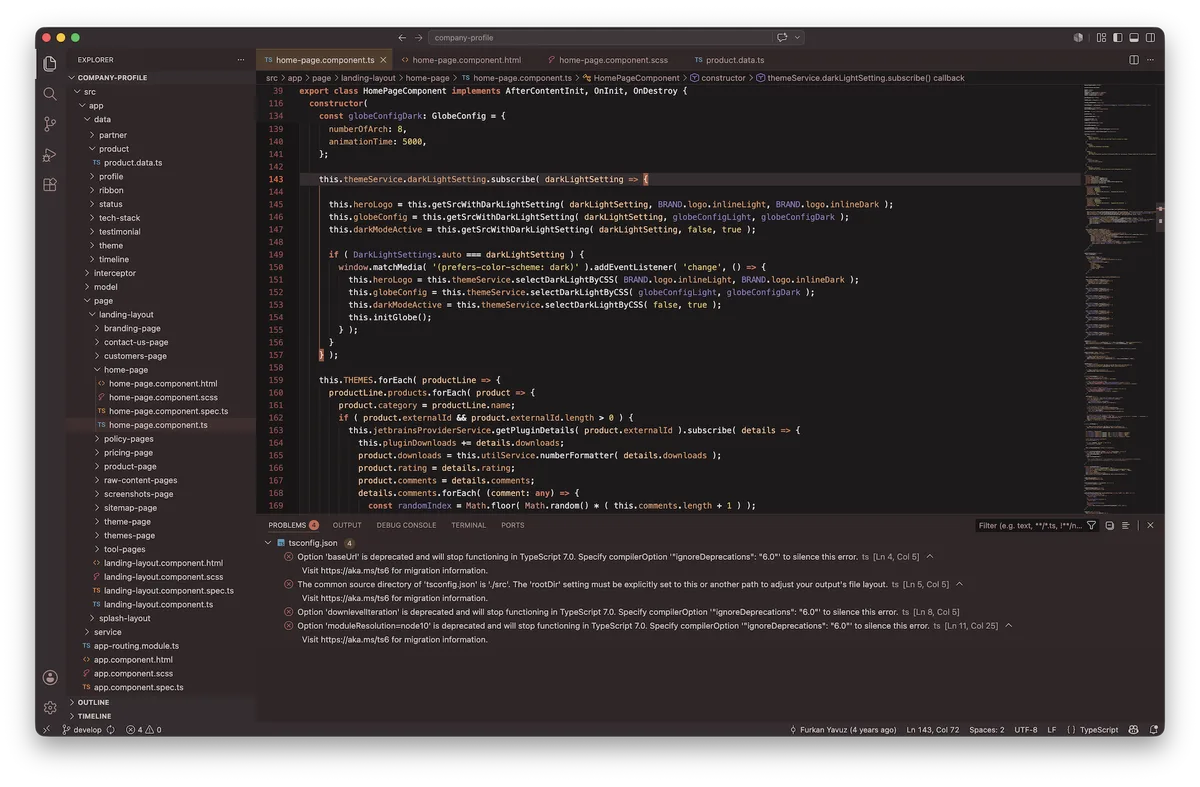Open editor more actions ellipsis
The image size is (1200, 787).
tap(1151, 60)
